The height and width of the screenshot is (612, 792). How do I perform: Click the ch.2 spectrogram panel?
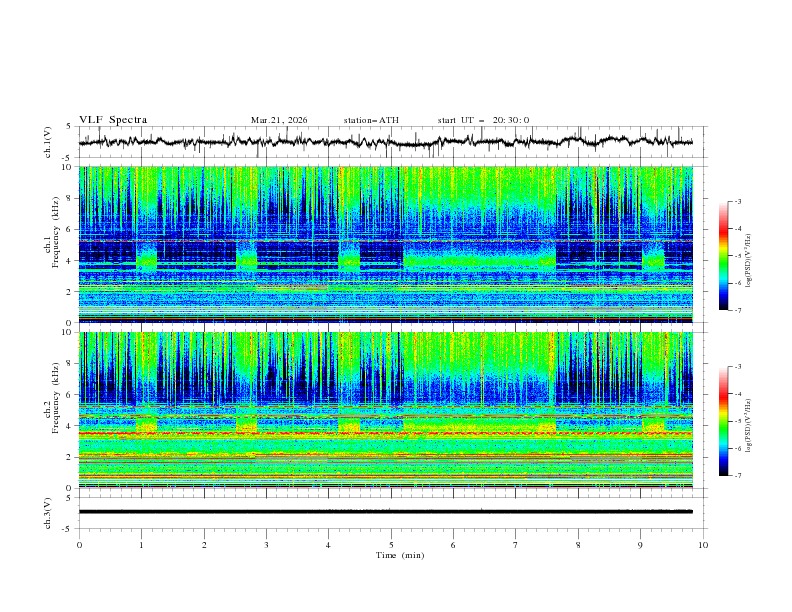click(x=386, y=410)
